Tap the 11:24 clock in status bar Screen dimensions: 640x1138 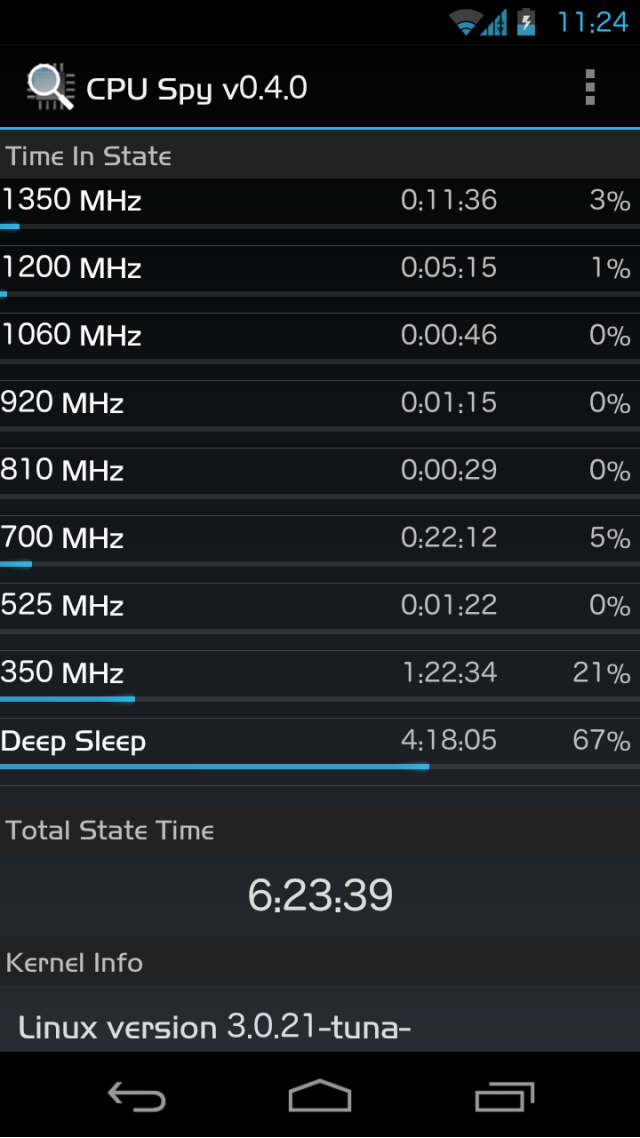tap(592, 23)
